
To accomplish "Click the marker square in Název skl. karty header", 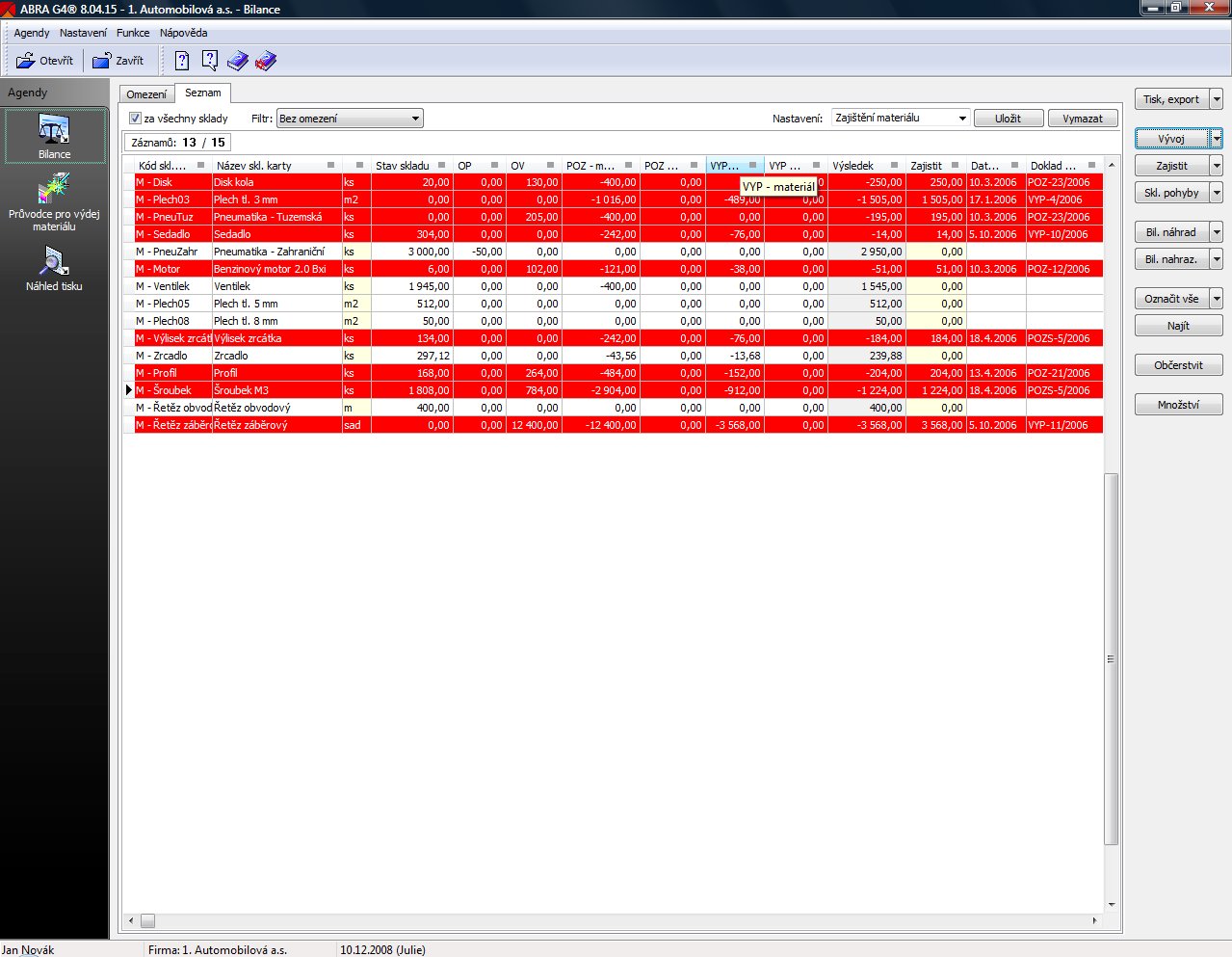I will click(x=331, y=166).
